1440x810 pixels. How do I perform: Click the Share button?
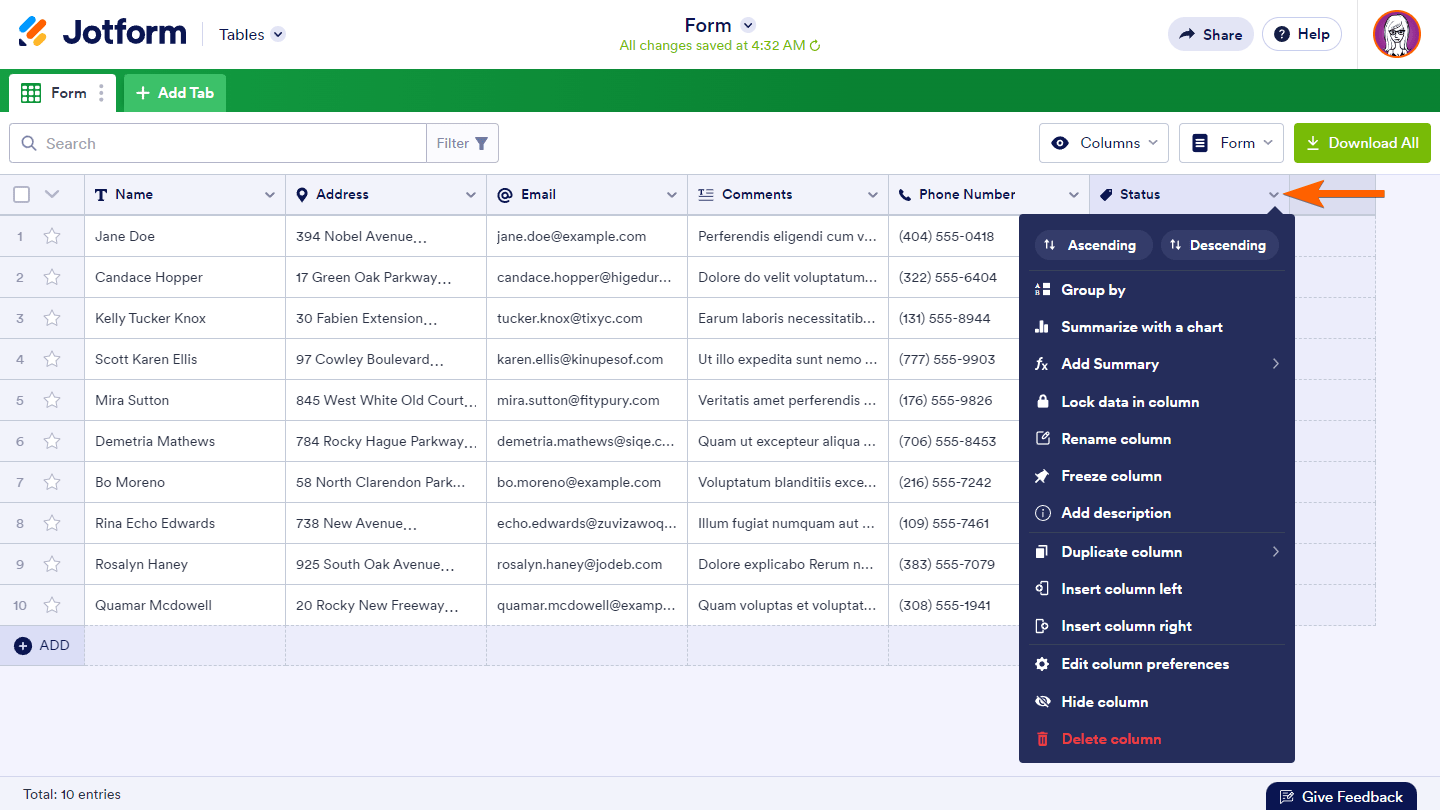click(x=1210, y=34)
